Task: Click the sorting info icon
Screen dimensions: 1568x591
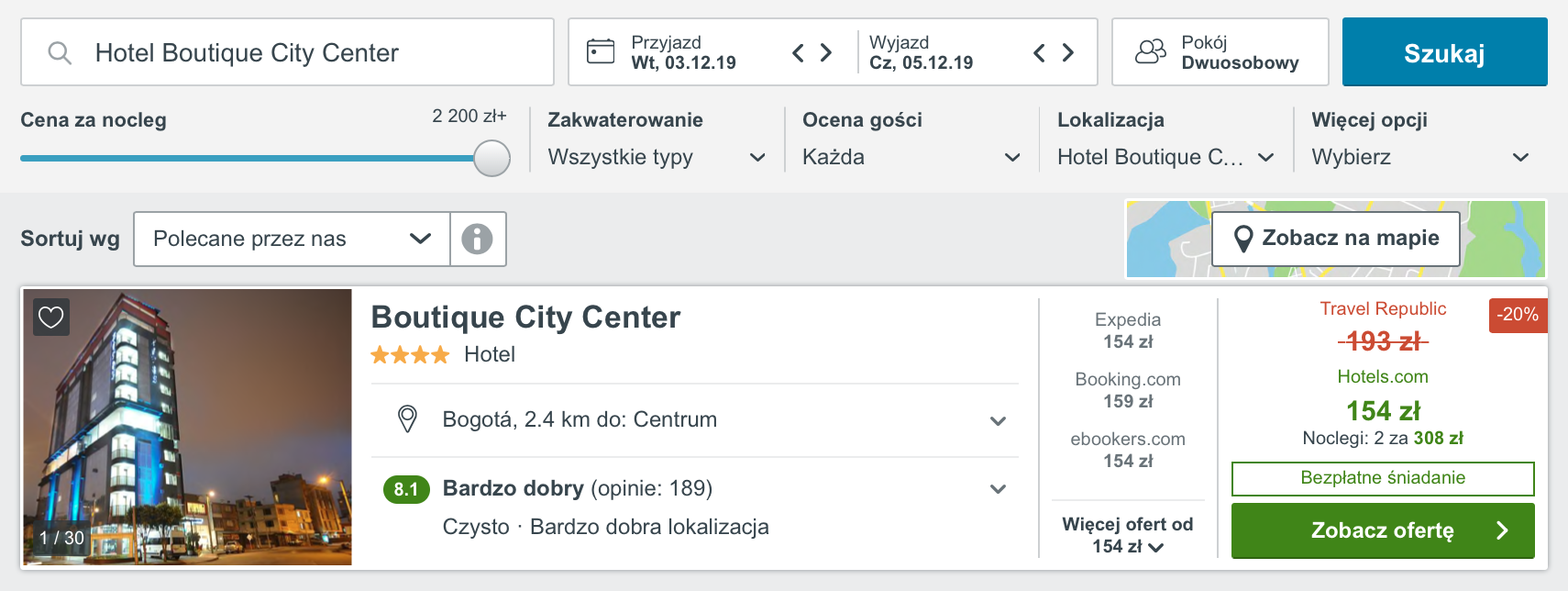Action: tap(477, 240)
